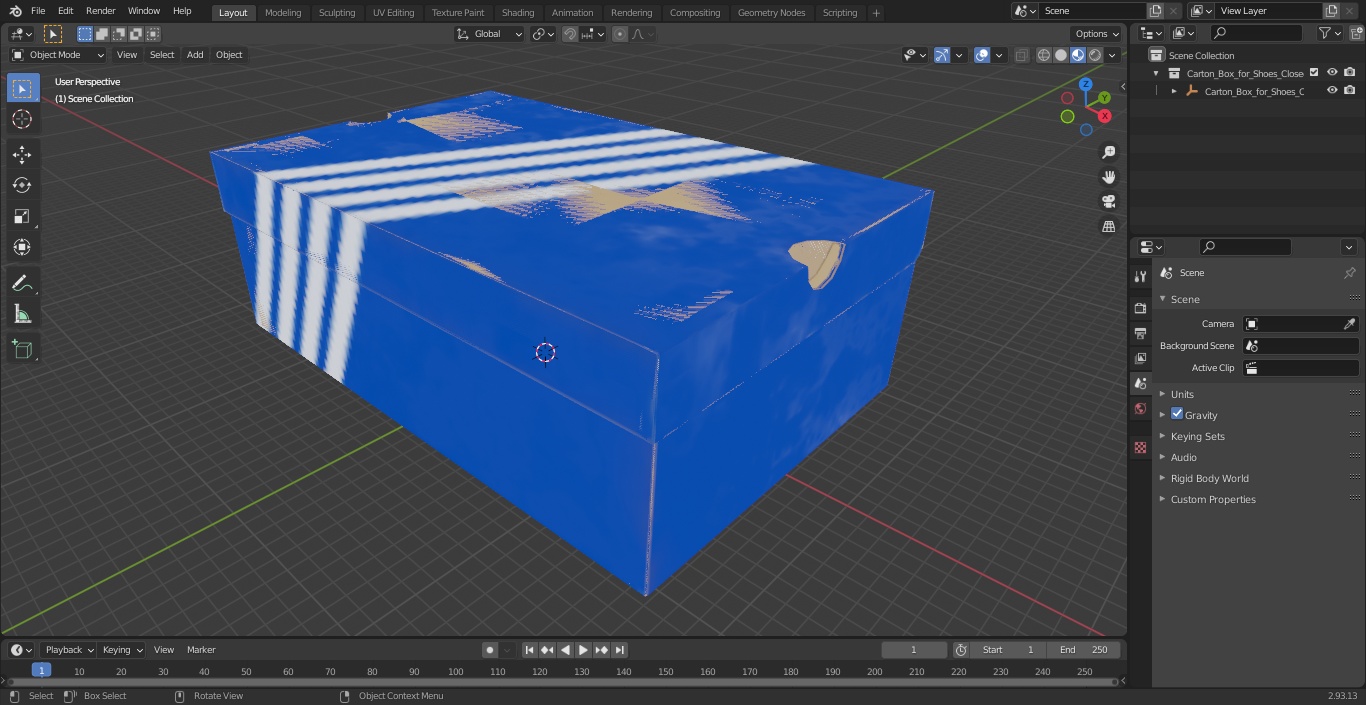Click the zoom viewport magnifier icon
1366x705 pixels.
(x=1108, y=152)
